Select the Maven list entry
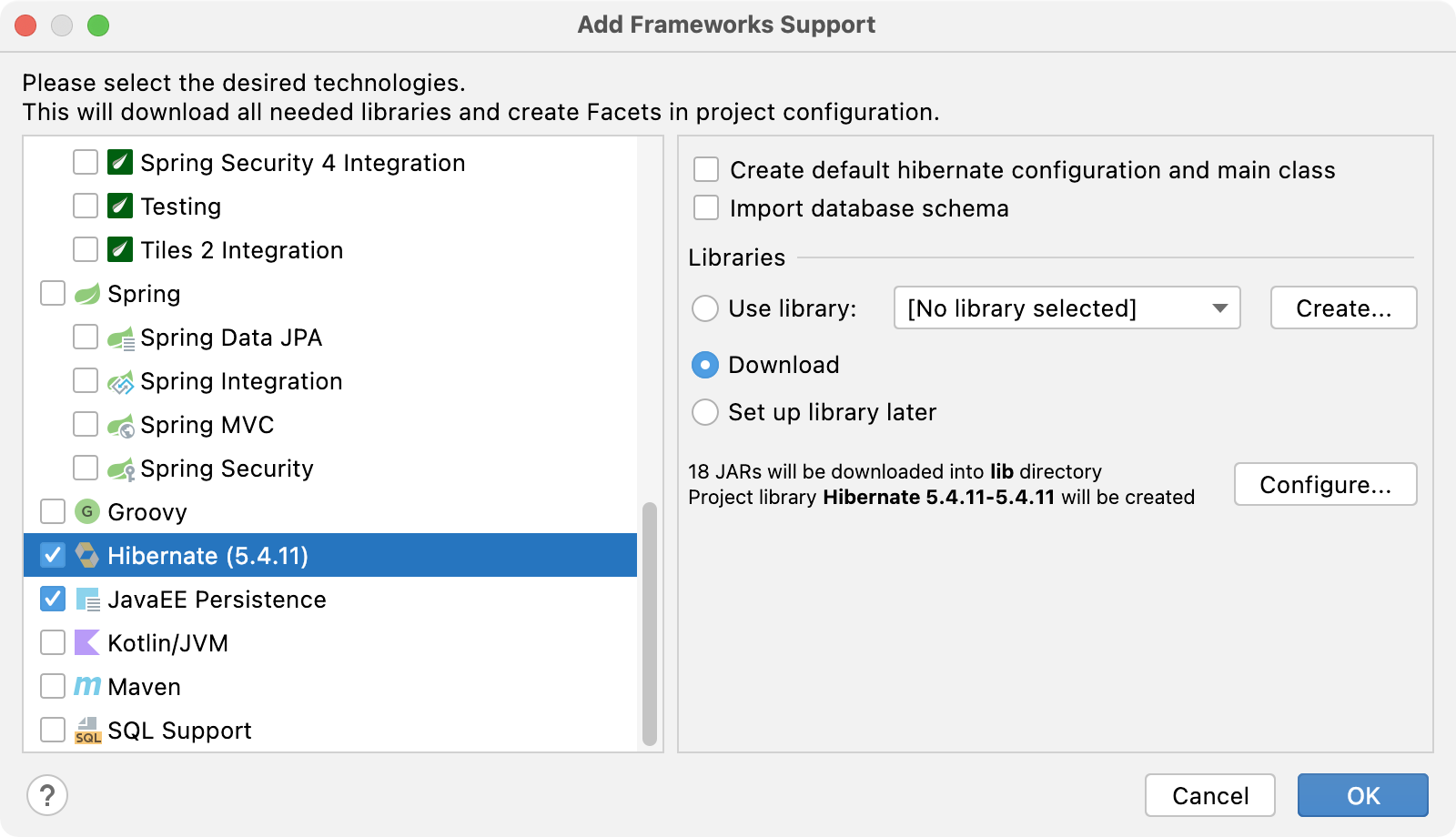1456x837 pixels. (144, 687)
